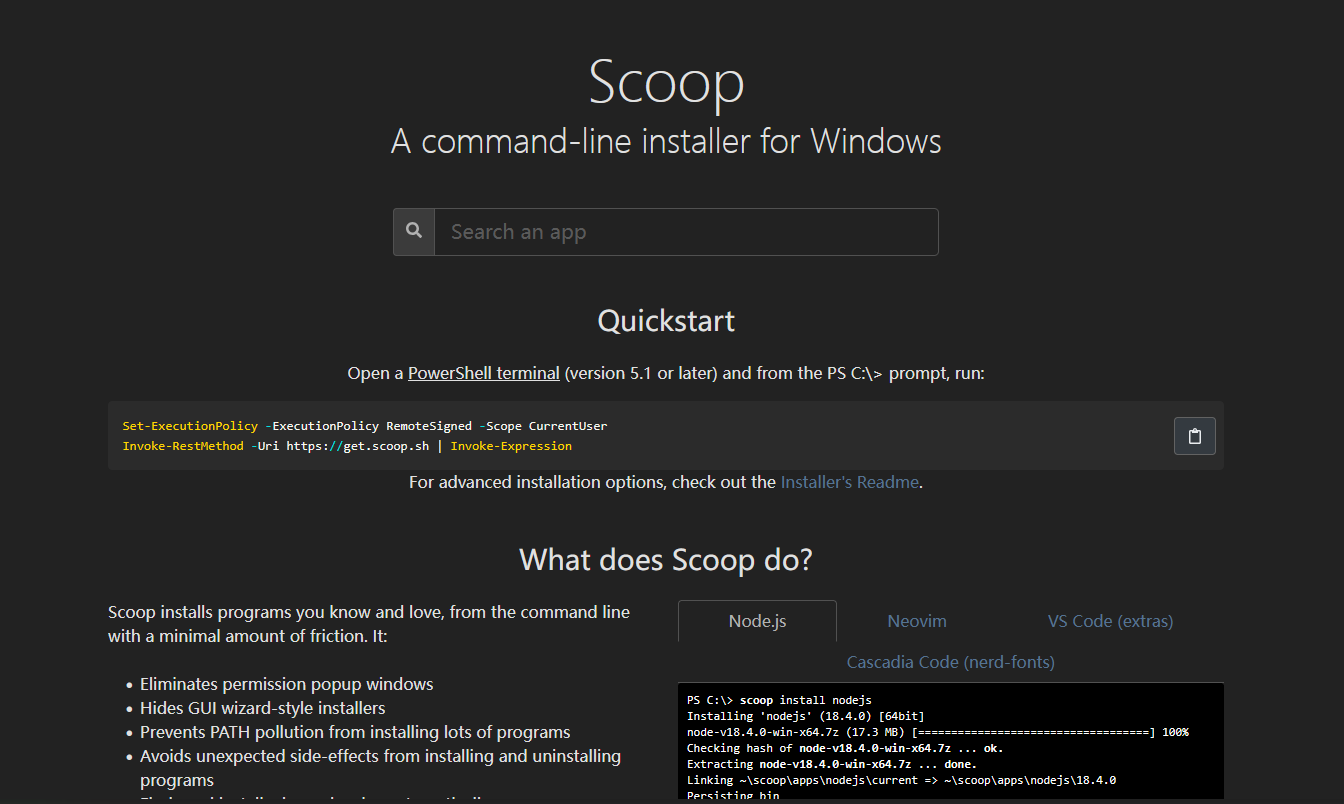Screen dimensions: 1344x804
Task: Open the PowerShell terminal link
Action: [484, 373]
